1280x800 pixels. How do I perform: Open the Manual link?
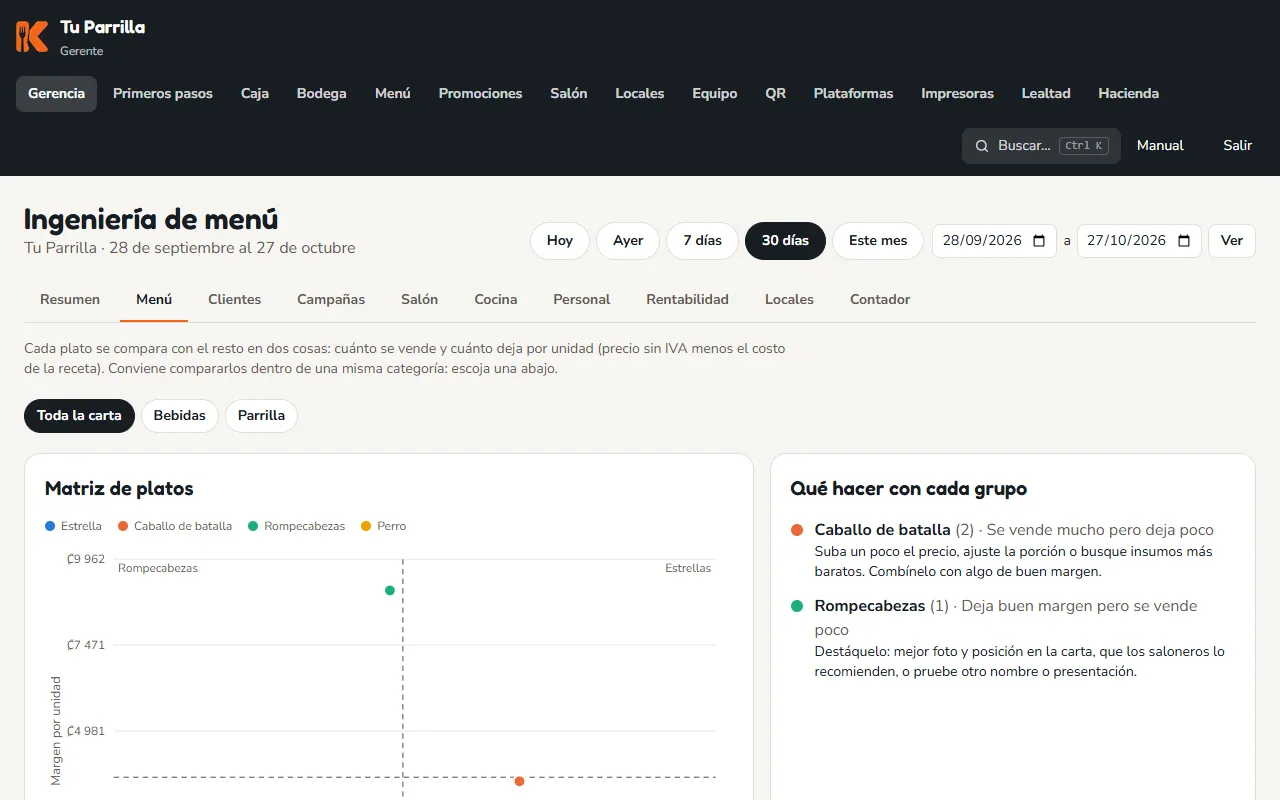(x=1160, y=146)
